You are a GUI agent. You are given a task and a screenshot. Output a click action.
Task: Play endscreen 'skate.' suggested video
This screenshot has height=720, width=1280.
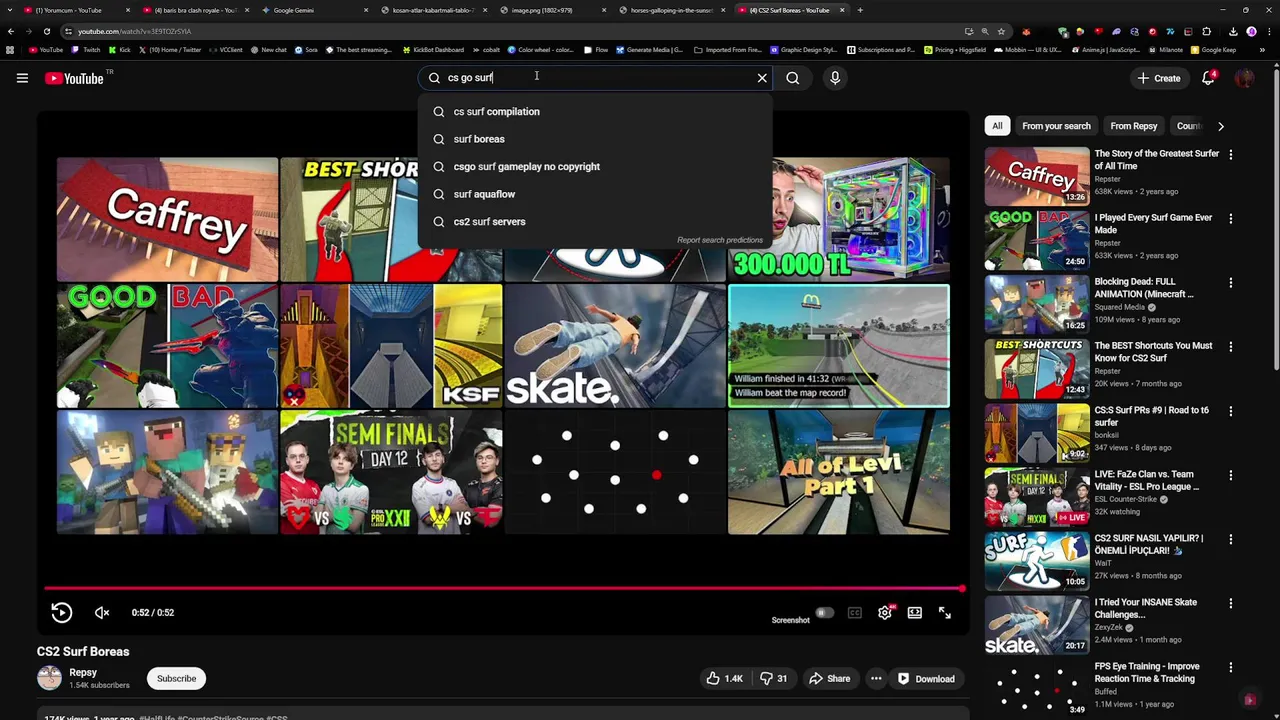(x=615, y=346)
